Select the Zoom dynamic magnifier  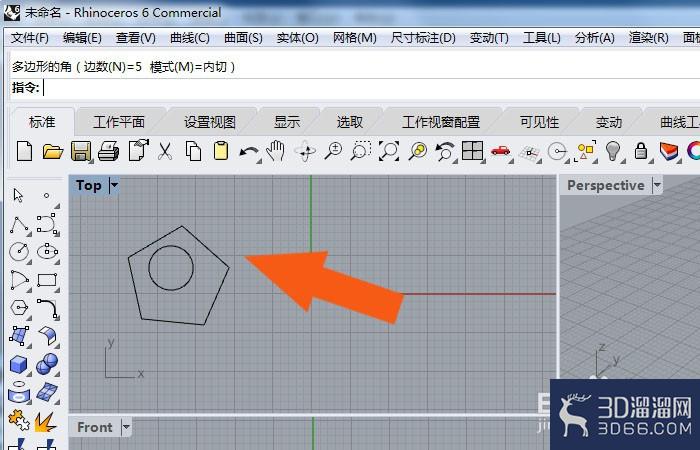click(x=333, y=151)
